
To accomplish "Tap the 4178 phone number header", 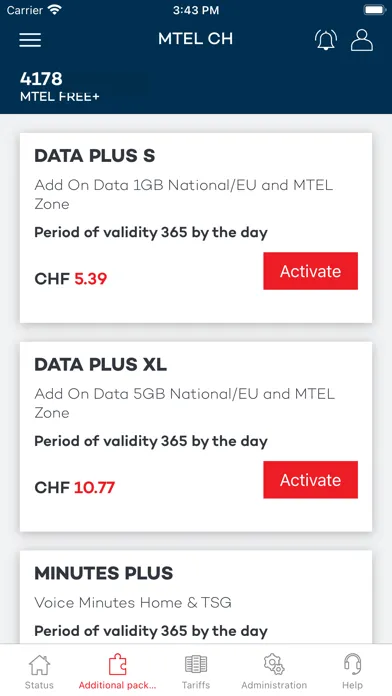I will click(41, 79).
